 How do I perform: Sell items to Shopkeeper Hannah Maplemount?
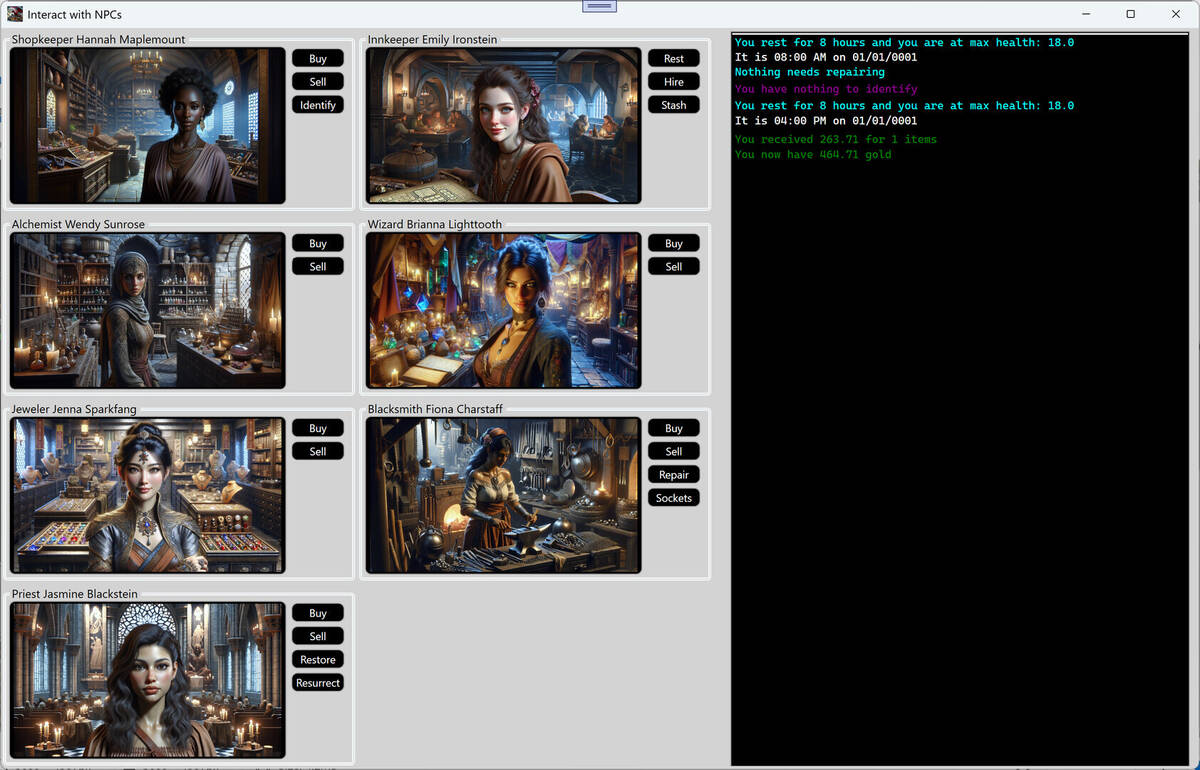(318, 81)
